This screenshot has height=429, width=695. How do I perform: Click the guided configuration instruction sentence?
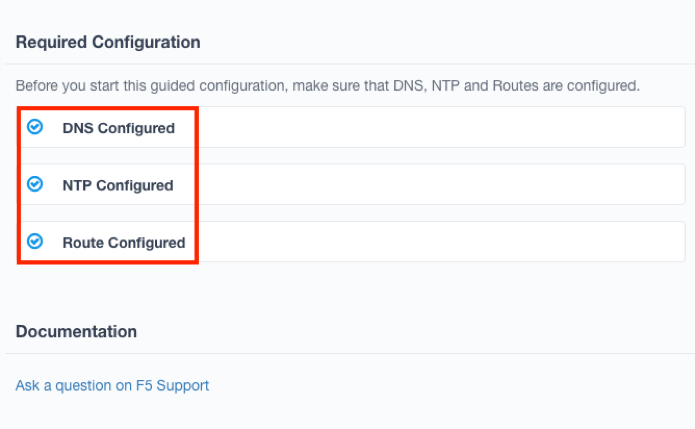tap(327, 86)
